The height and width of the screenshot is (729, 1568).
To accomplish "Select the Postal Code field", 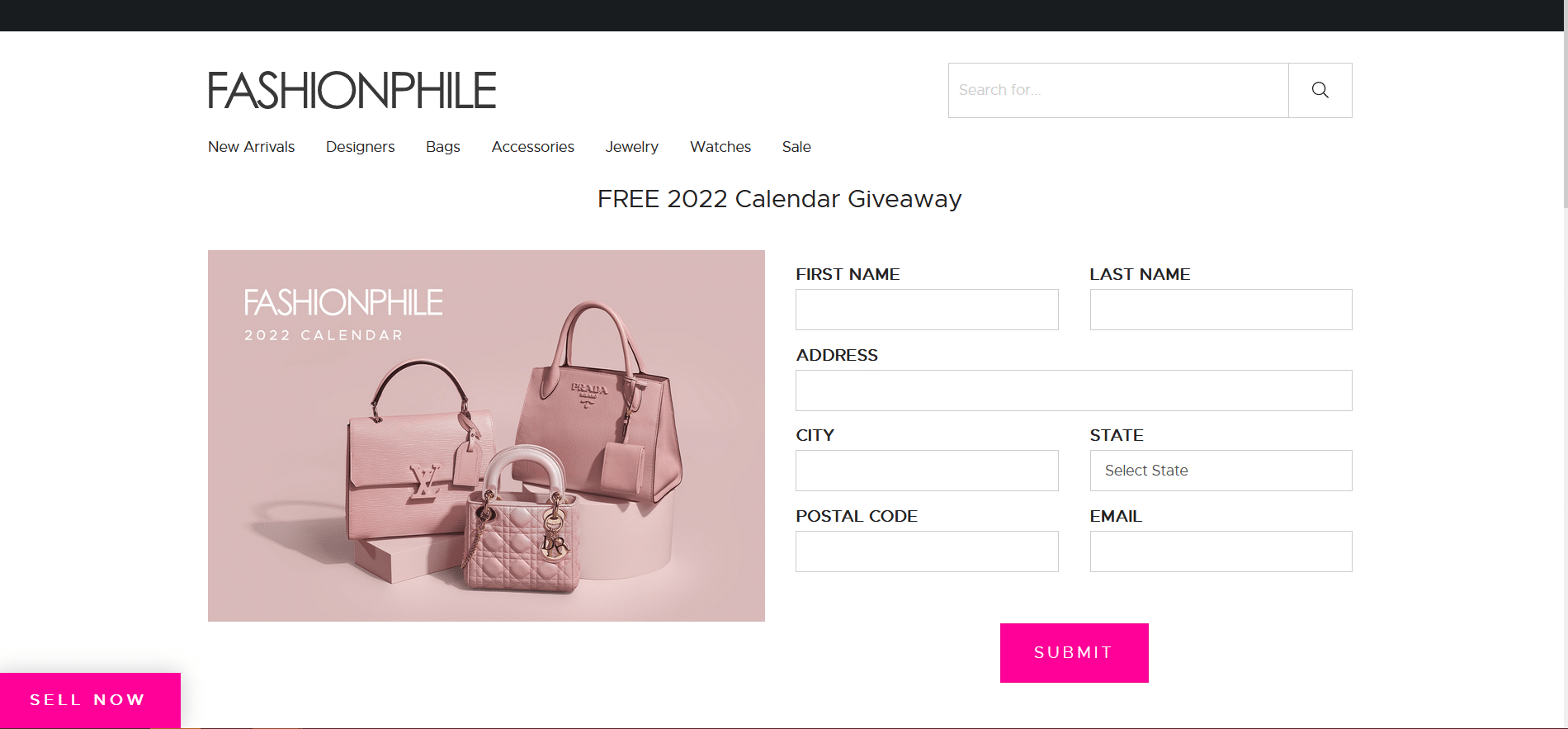I will 927,551.
